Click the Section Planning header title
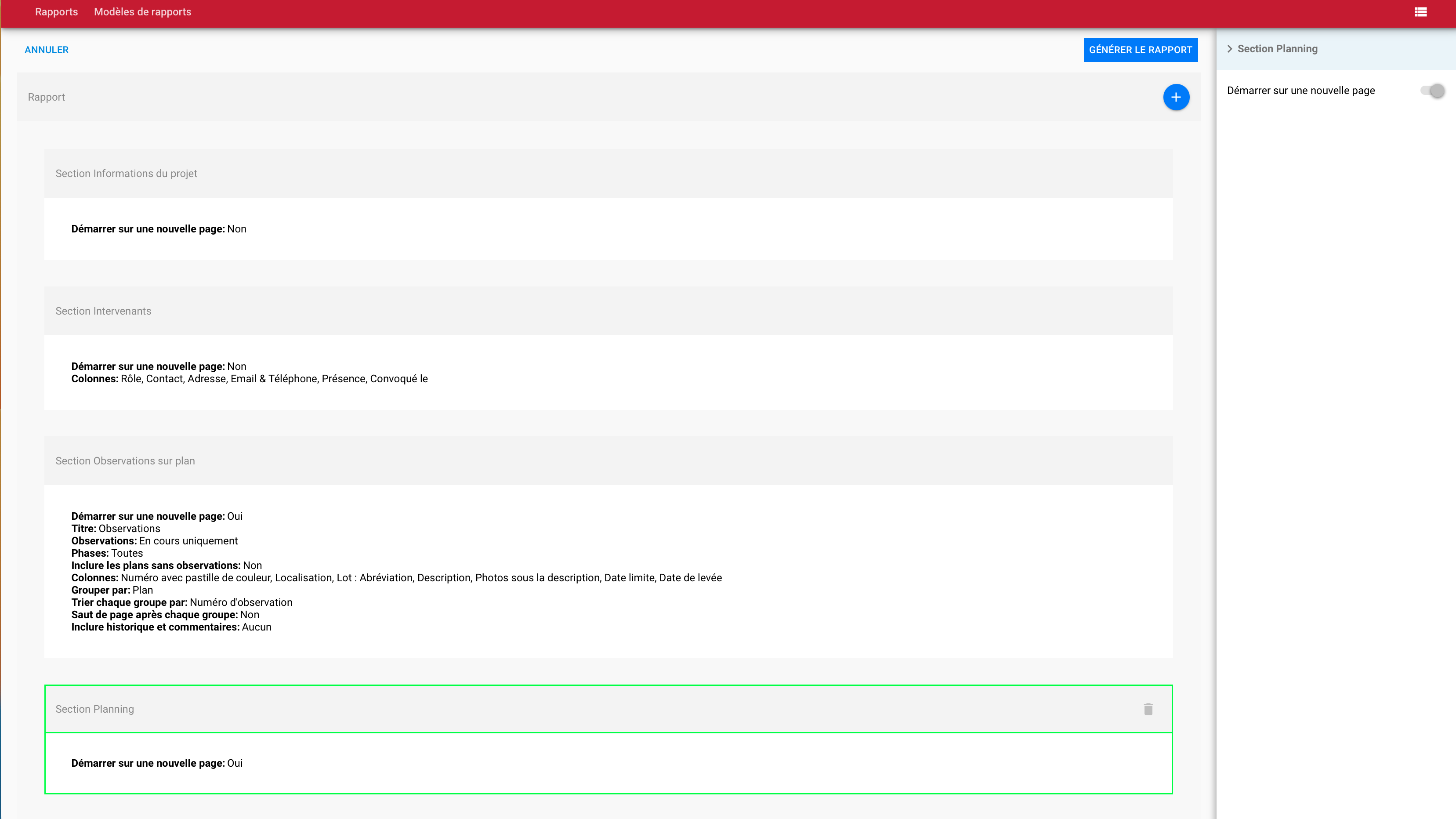 [x=94, y=709]
